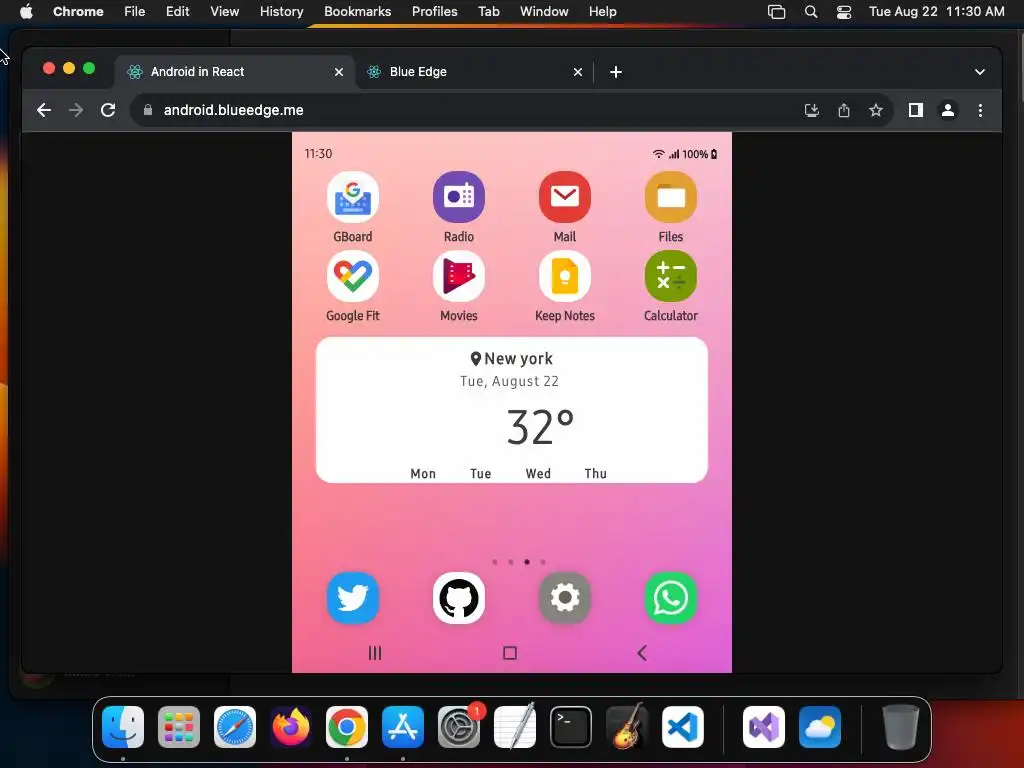Launch the Calculator app
Image resolution: width=1024 pixels, height=768 pixels.
click(671, 276)
